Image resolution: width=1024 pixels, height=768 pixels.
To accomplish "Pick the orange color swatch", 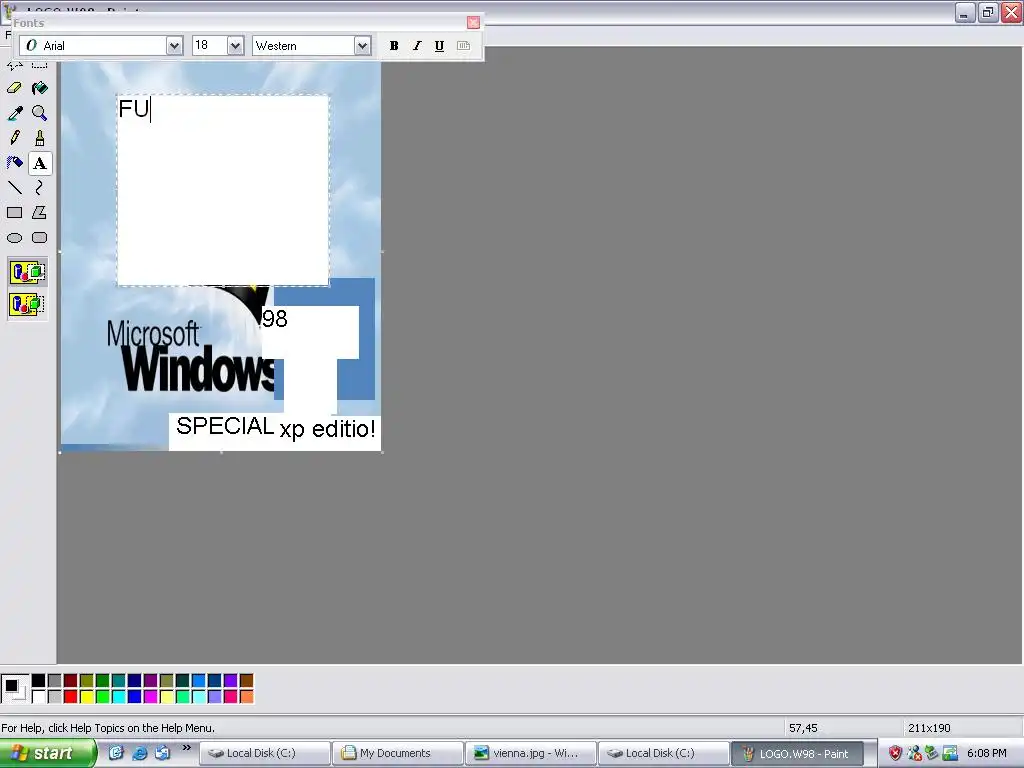I will pos(246,697).
